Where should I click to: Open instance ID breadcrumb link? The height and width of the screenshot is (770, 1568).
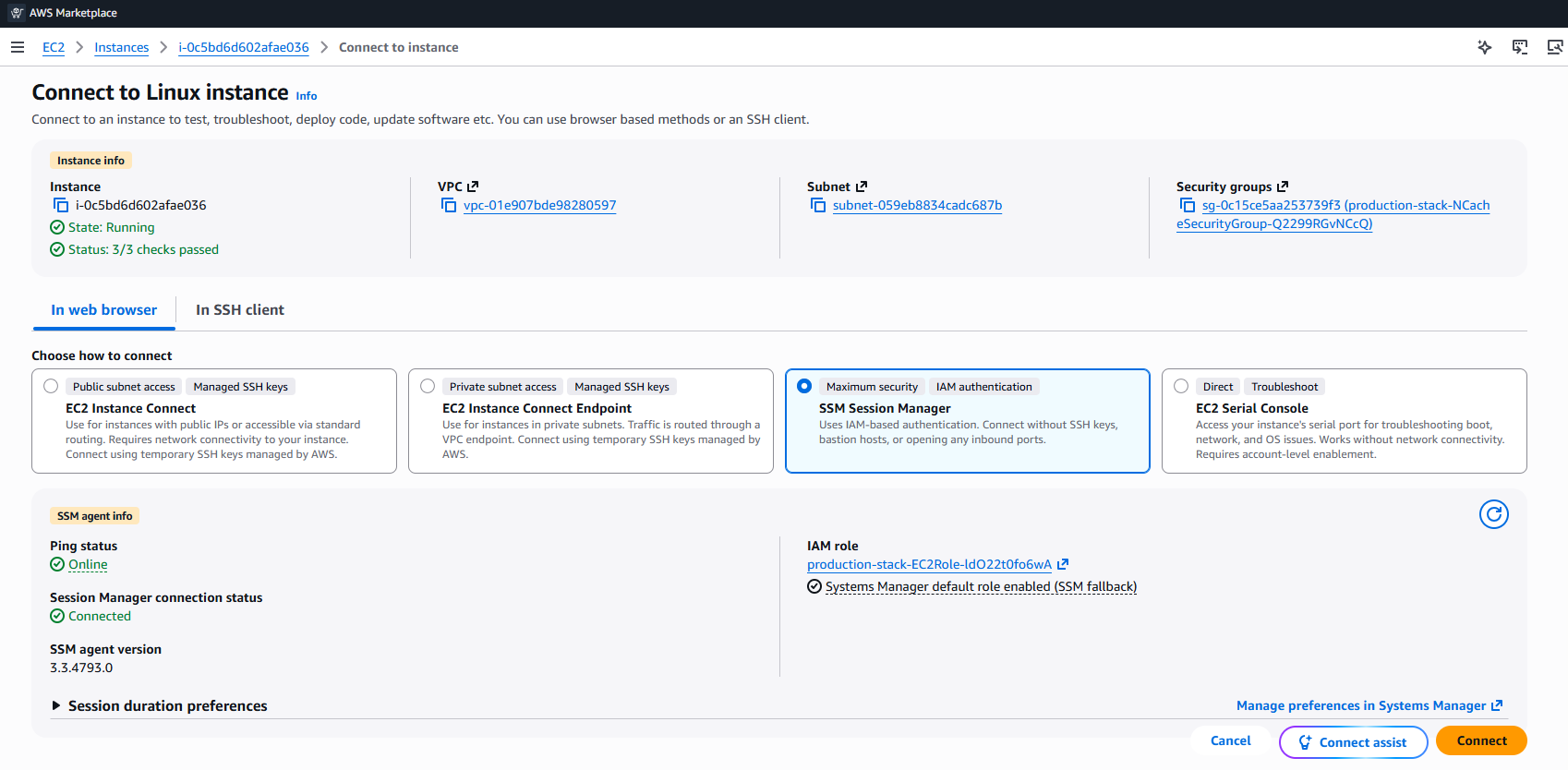[x=244, y=47]
